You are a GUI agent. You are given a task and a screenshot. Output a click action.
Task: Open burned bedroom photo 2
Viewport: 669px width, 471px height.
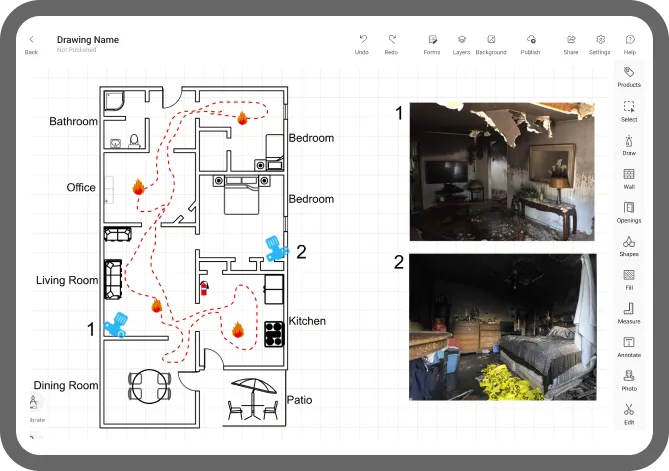[503, 327]
